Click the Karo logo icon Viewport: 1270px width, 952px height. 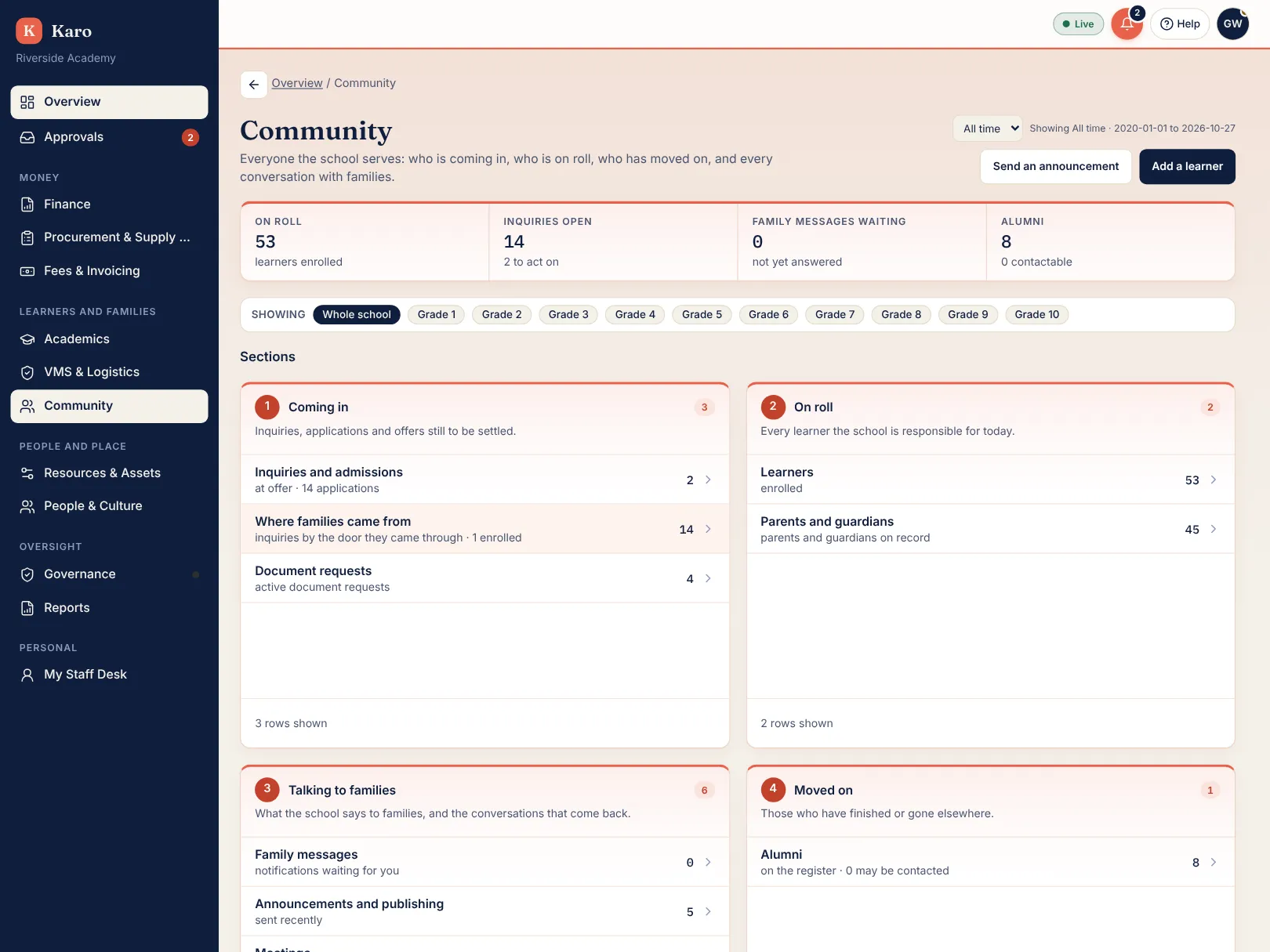[29, 31]
